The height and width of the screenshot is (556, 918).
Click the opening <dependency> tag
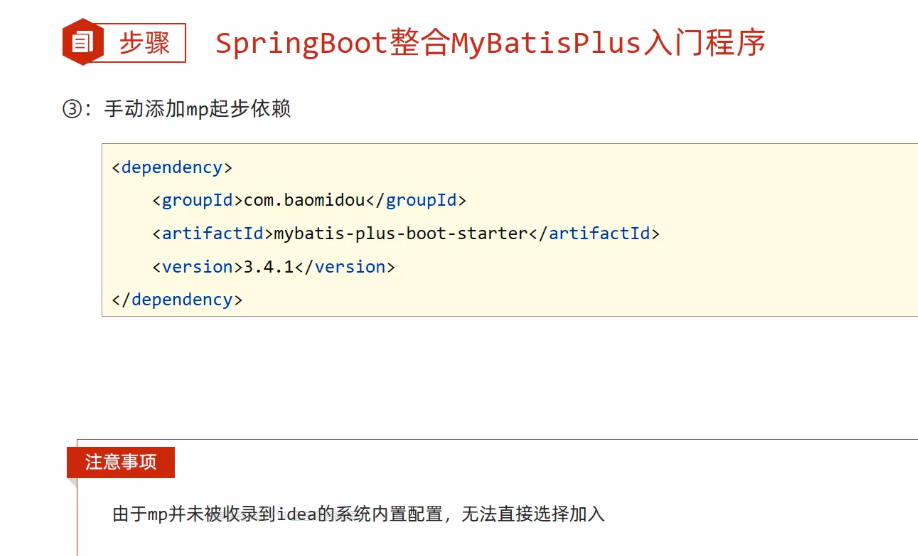(172, 167)
